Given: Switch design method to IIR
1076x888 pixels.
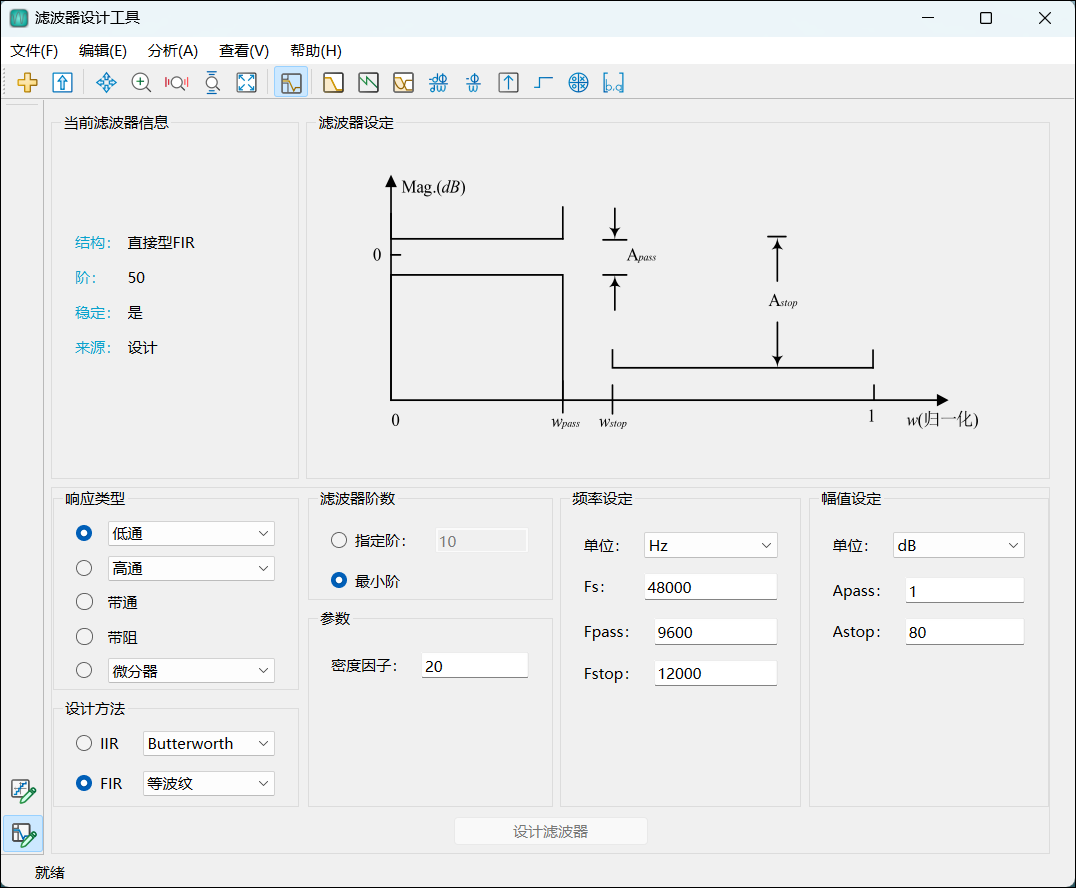Looking at the screenshot, I should [x=84, y=744].
